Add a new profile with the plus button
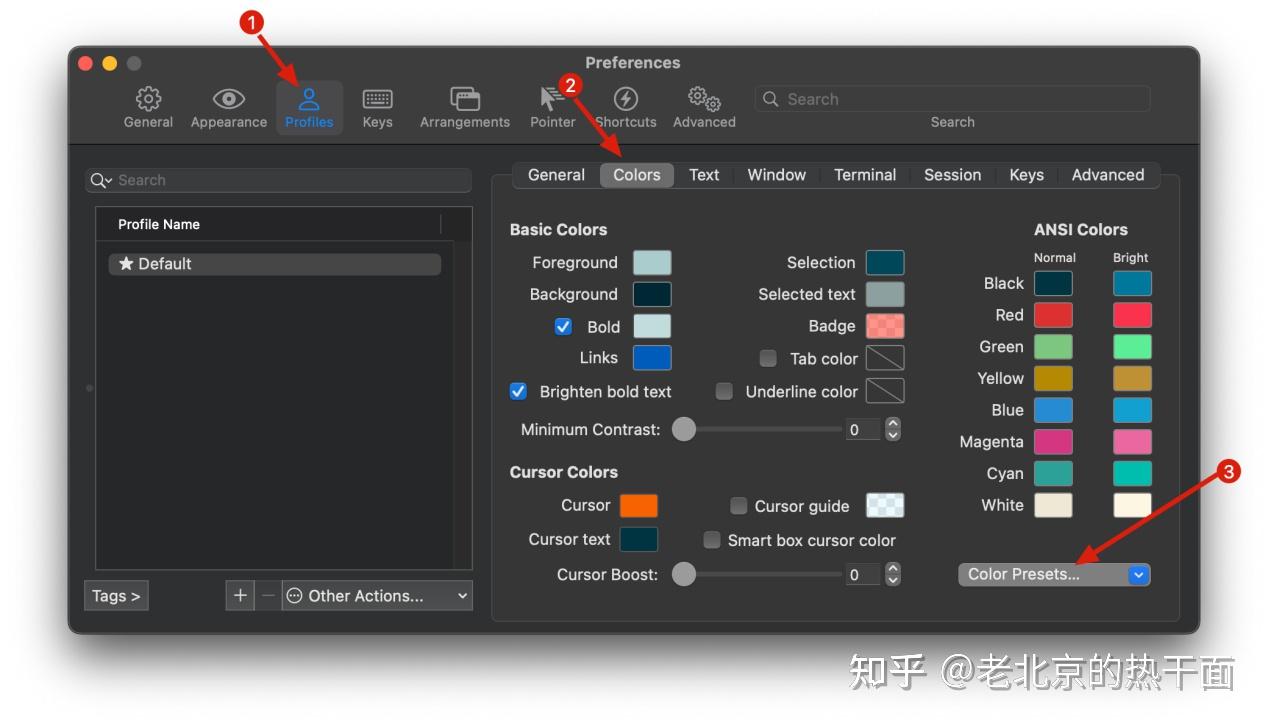This screenshot has width=1268, height=724. tap(240, 595)
